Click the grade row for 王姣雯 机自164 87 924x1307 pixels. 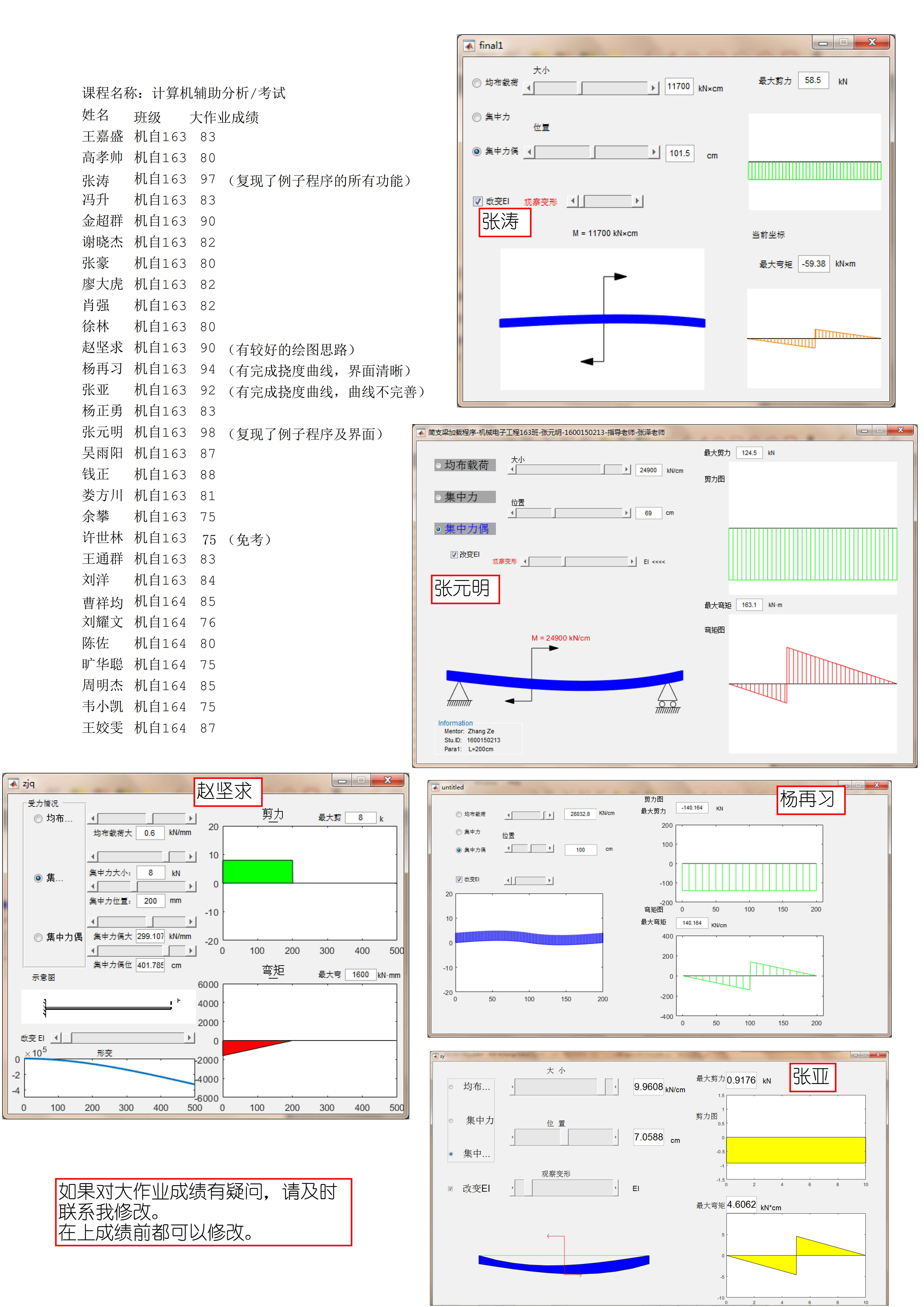coord(149,728)
